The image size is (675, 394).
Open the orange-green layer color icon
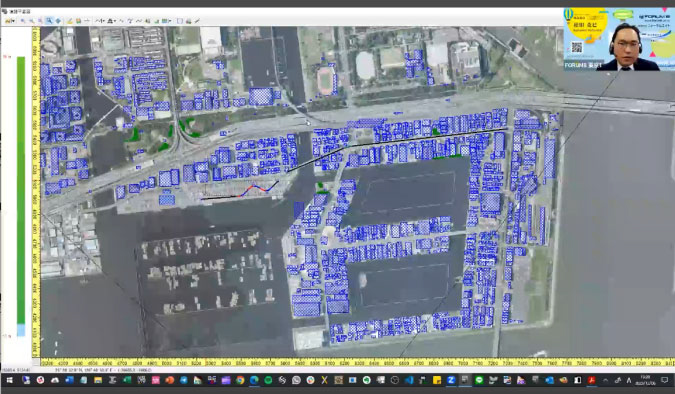78,21
